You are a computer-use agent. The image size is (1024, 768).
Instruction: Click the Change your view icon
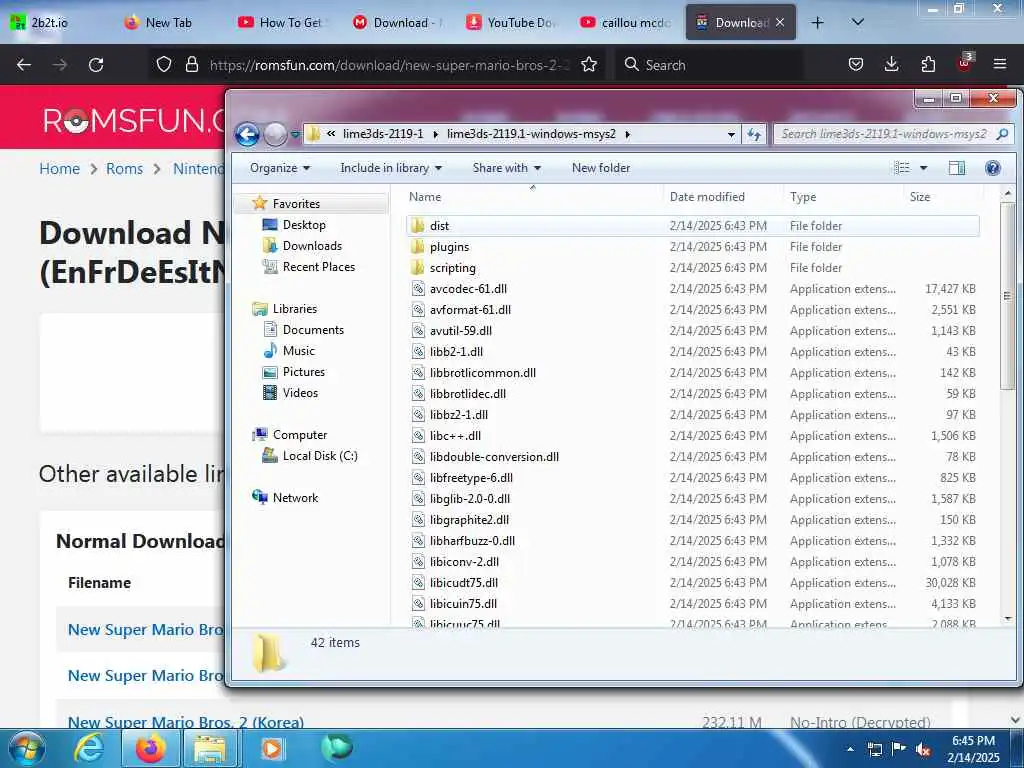[902, 168]
